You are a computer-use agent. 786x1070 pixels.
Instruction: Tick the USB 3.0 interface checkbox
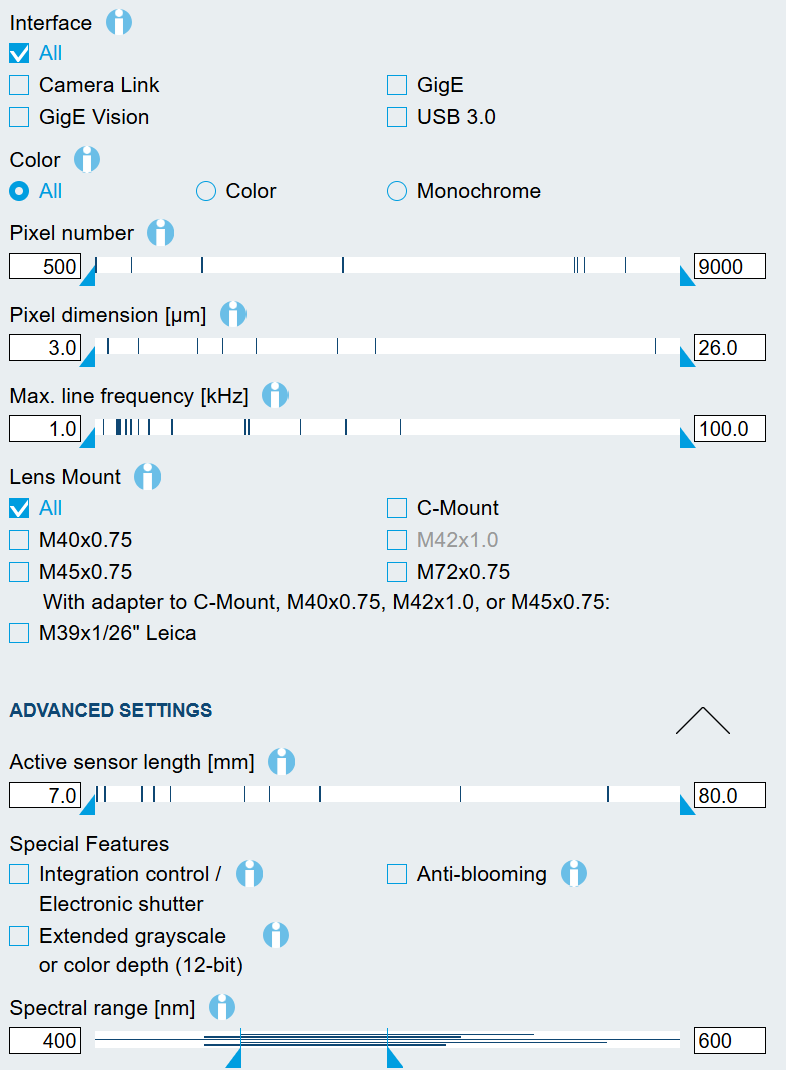[397, 117]
